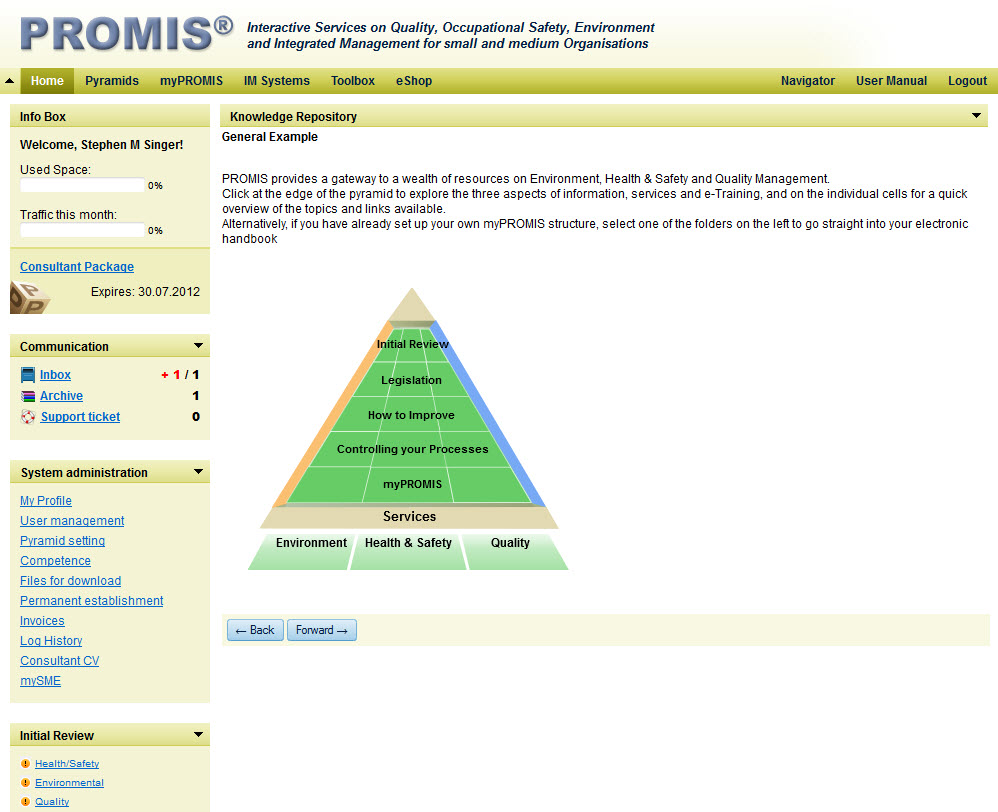Screen dimensions: 998x812
Task: Click the warning icon beside Quality link
Action: coord(25,802)
